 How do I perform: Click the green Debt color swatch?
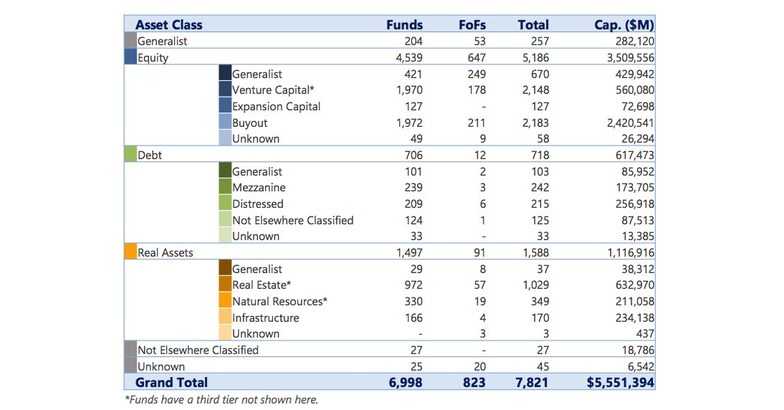[x=130, y=155]
